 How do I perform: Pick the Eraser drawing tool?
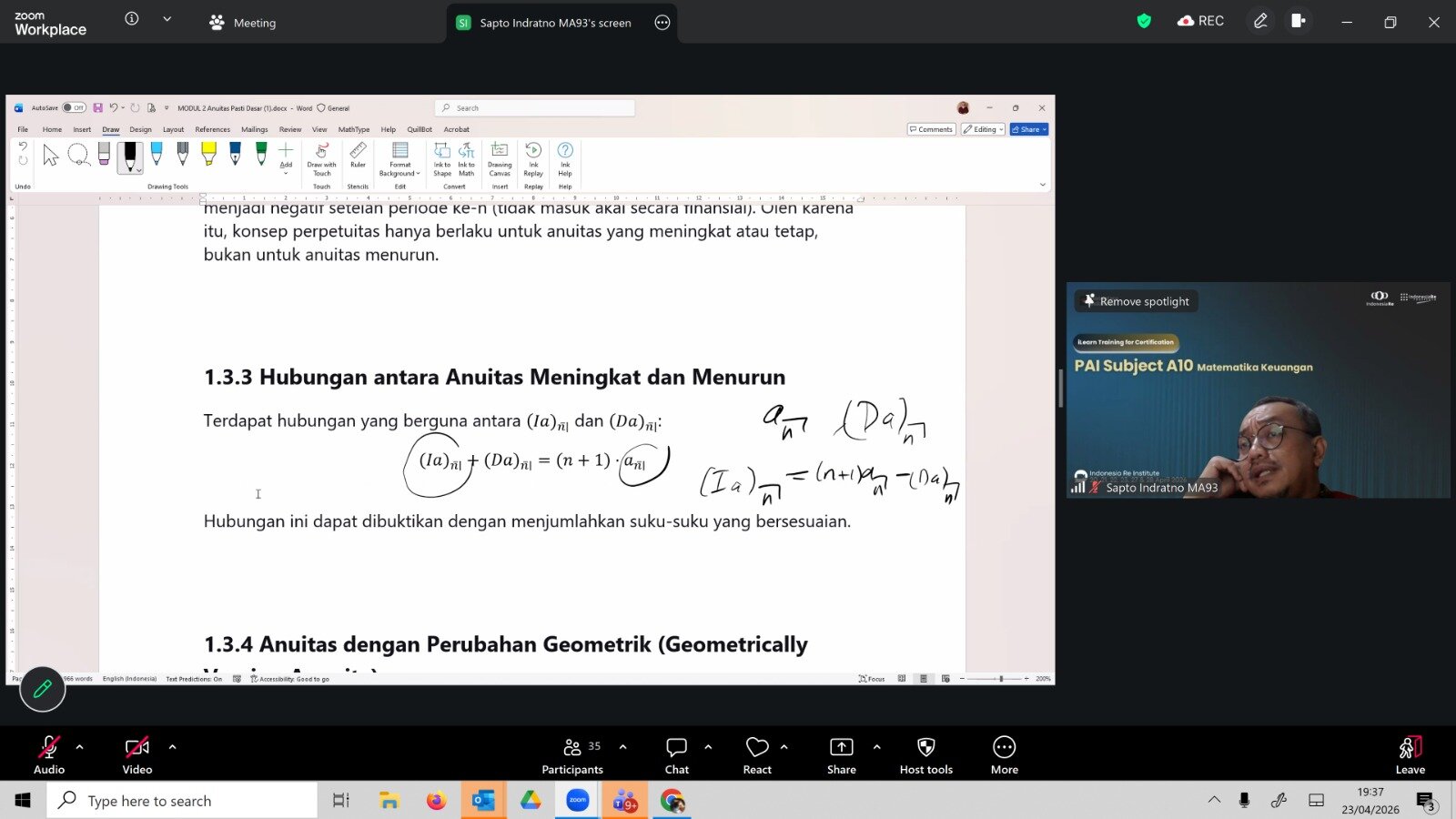coord(104,155)
